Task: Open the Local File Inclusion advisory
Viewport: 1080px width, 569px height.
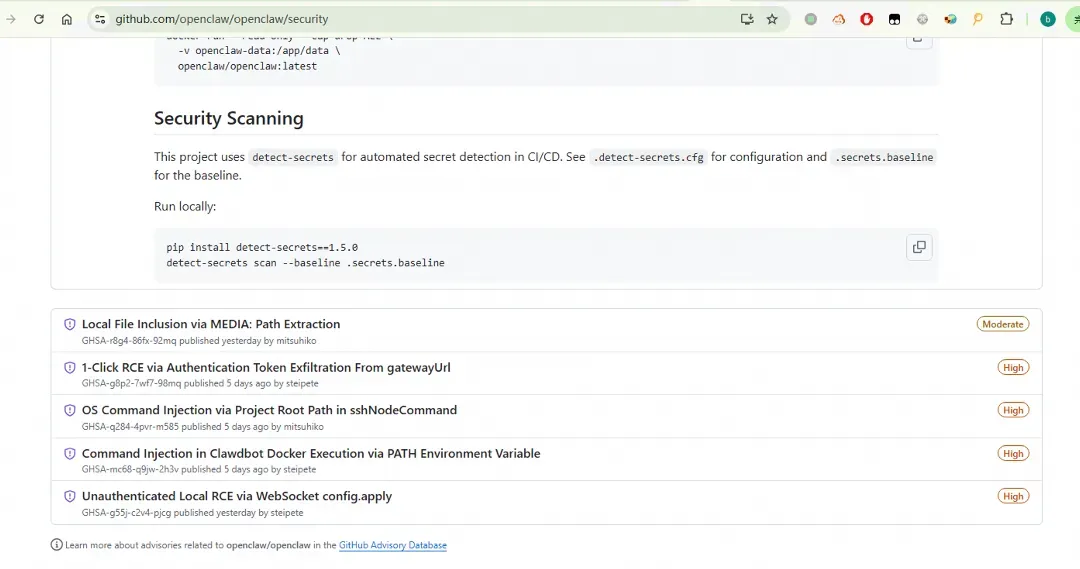Action: [x=211, y=324]
